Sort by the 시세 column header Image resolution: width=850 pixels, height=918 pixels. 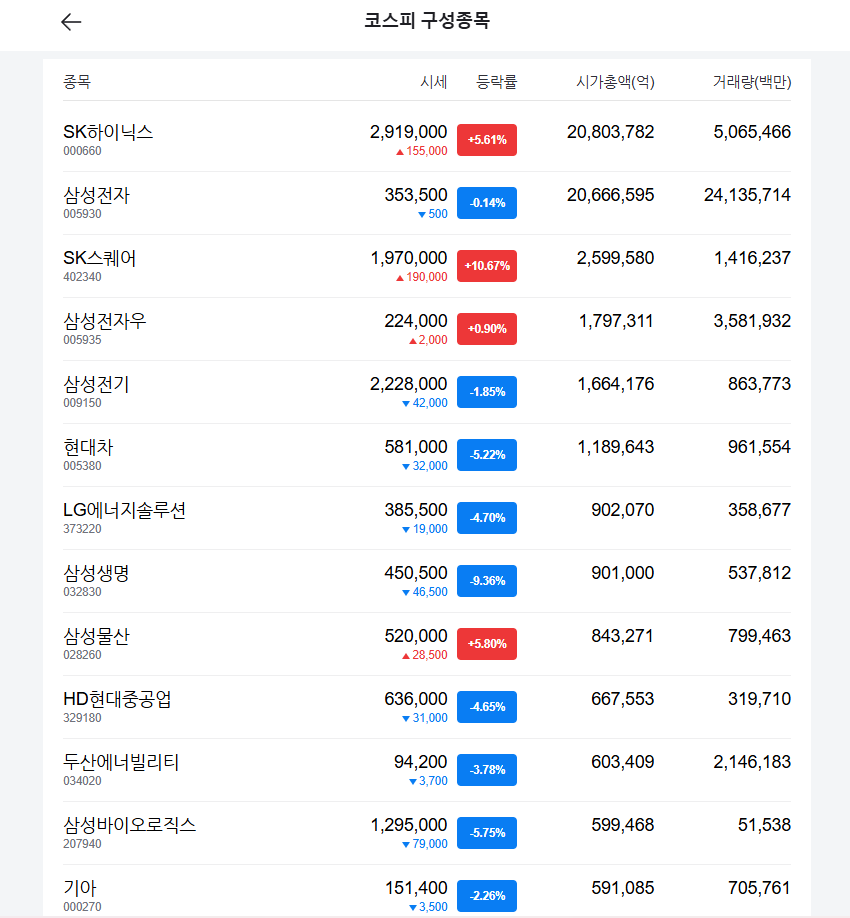click(434, 82)
